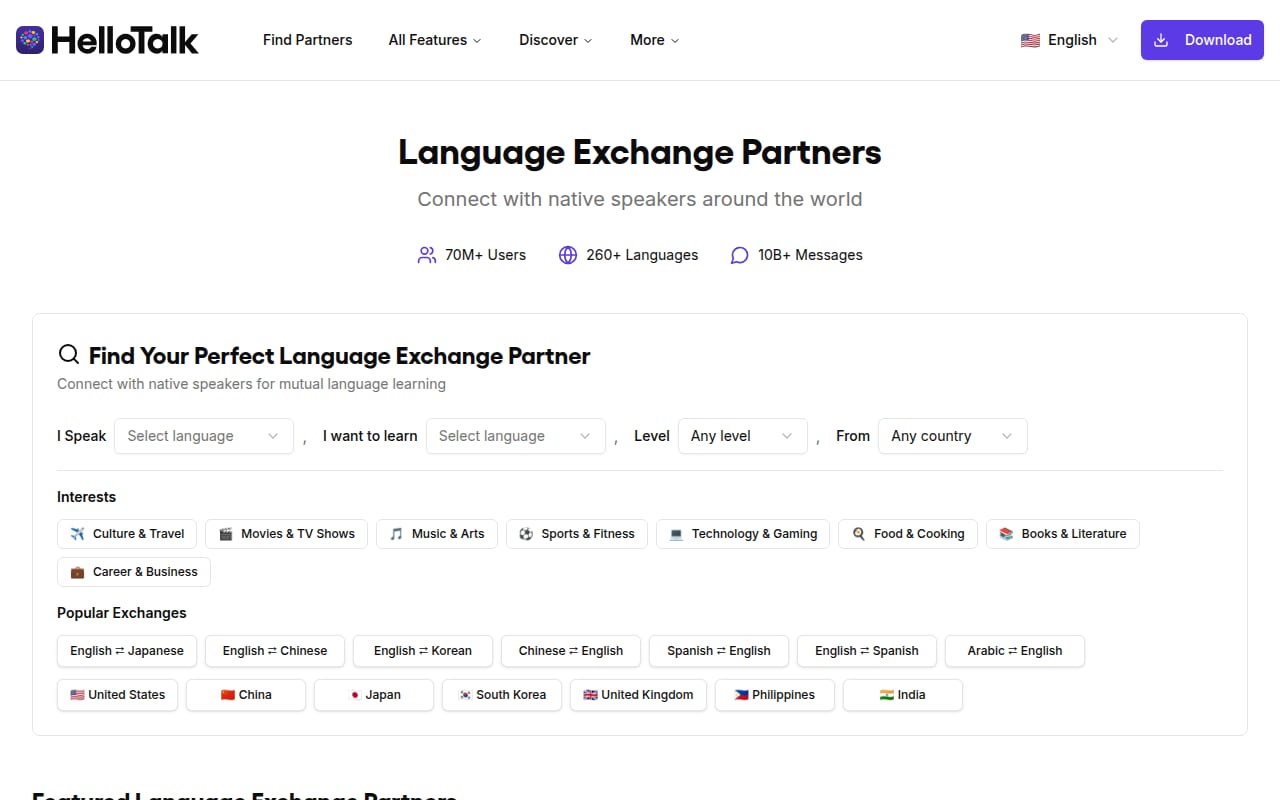Pick the Arabic ⇄ English exchange

pos(1015,651)
